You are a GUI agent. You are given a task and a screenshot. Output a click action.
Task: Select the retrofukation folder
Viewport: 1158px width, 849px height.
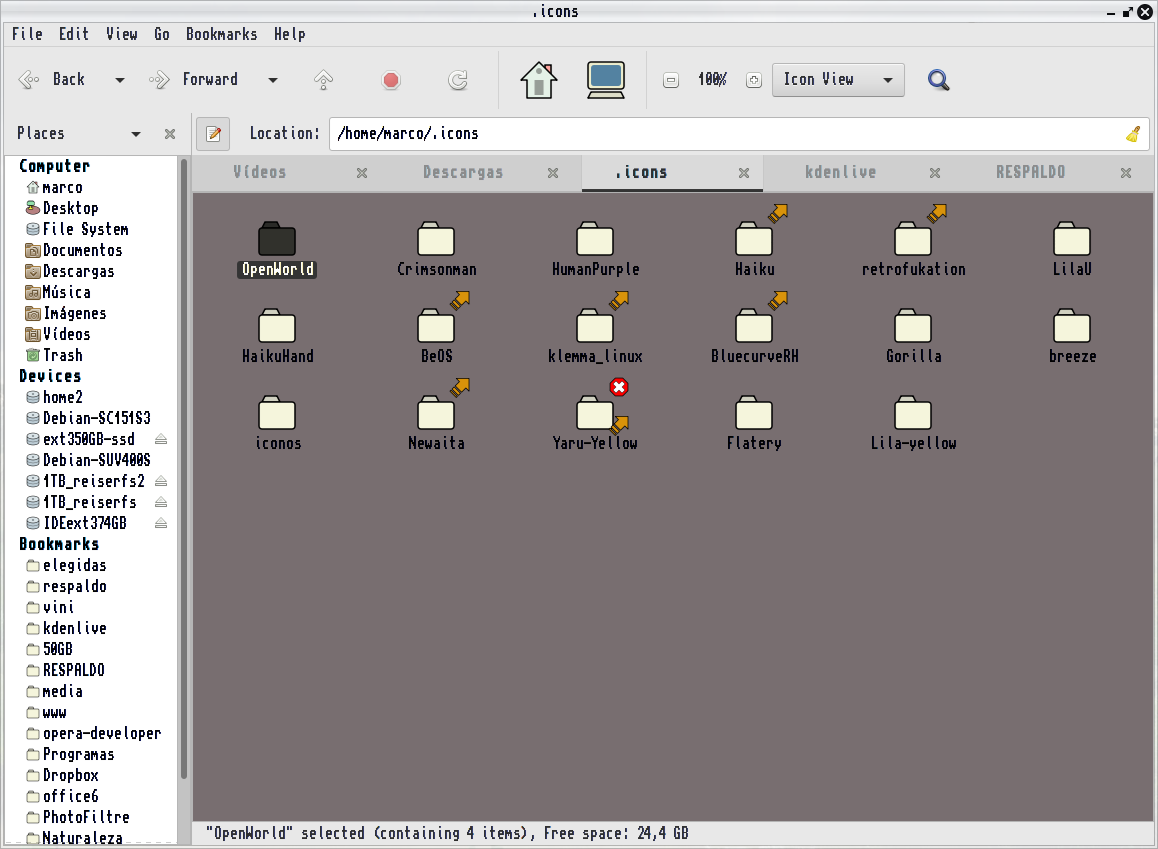coord(914,250)
